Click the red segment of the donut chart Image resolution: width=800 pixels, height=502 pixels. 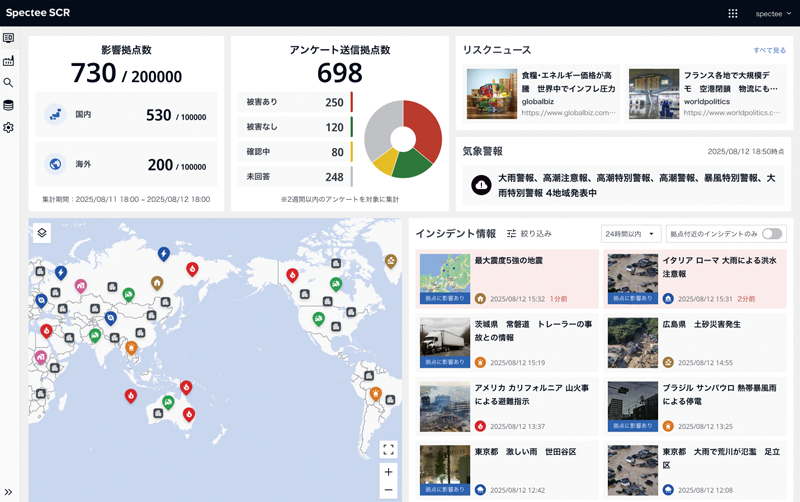pyautogui.click(x=424, y=129)
